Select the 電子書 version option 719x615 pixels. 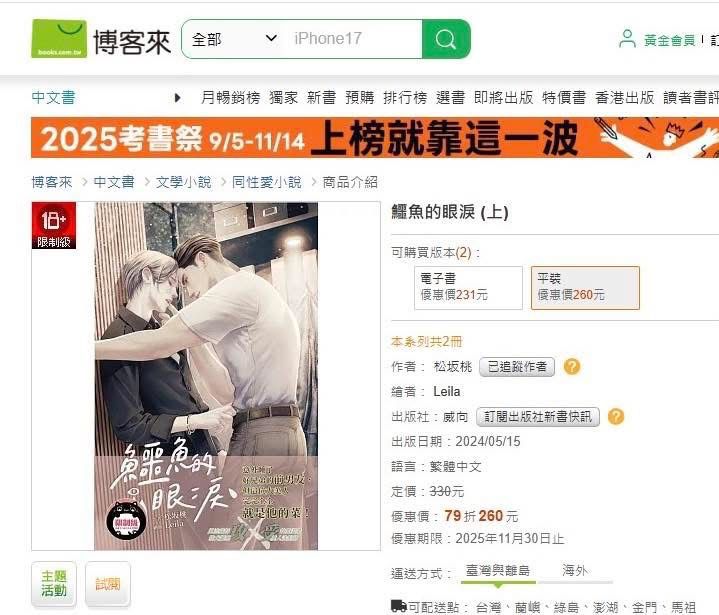click(x=468, y=288)
